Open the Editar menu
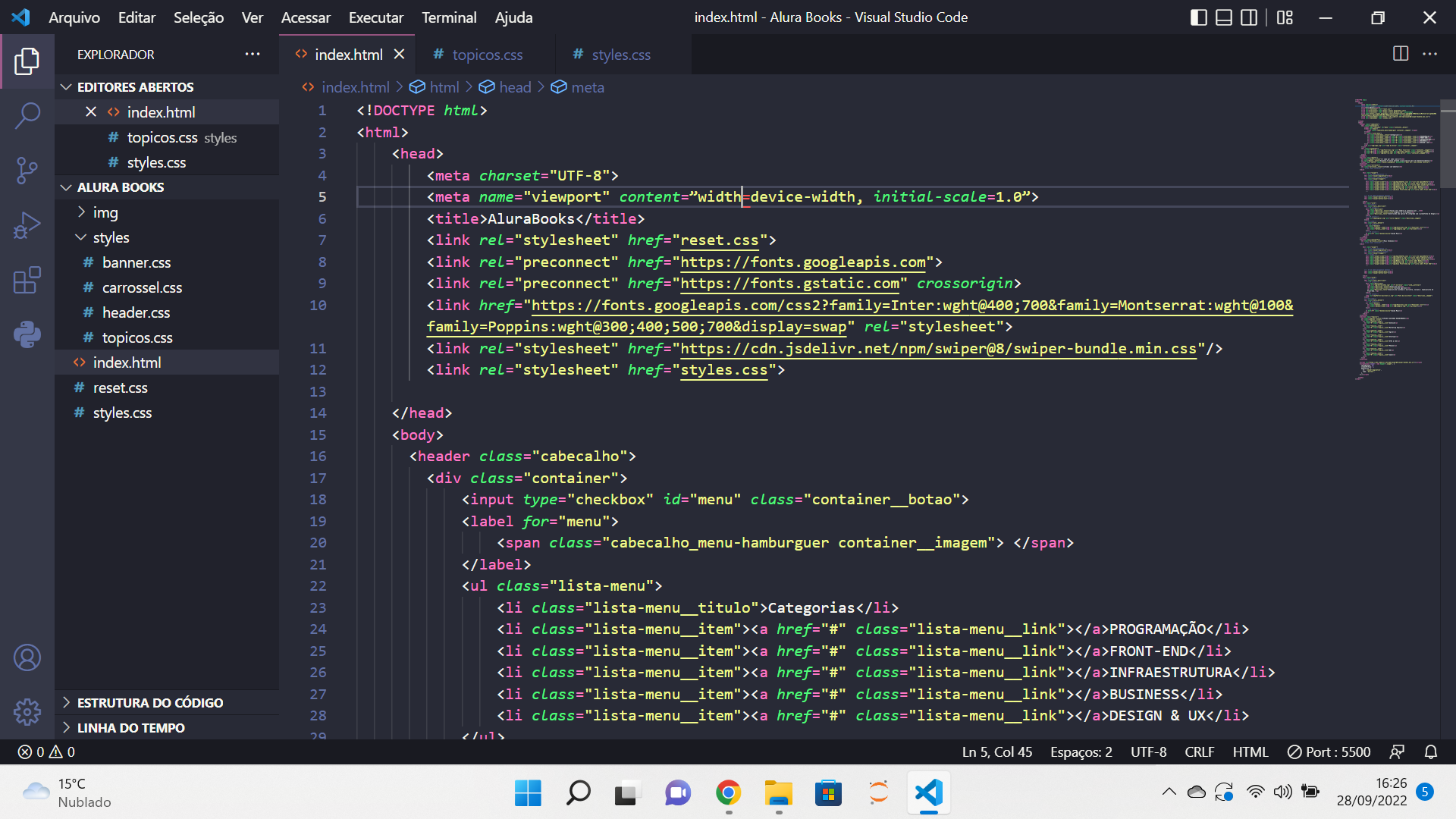 (136, 17)
